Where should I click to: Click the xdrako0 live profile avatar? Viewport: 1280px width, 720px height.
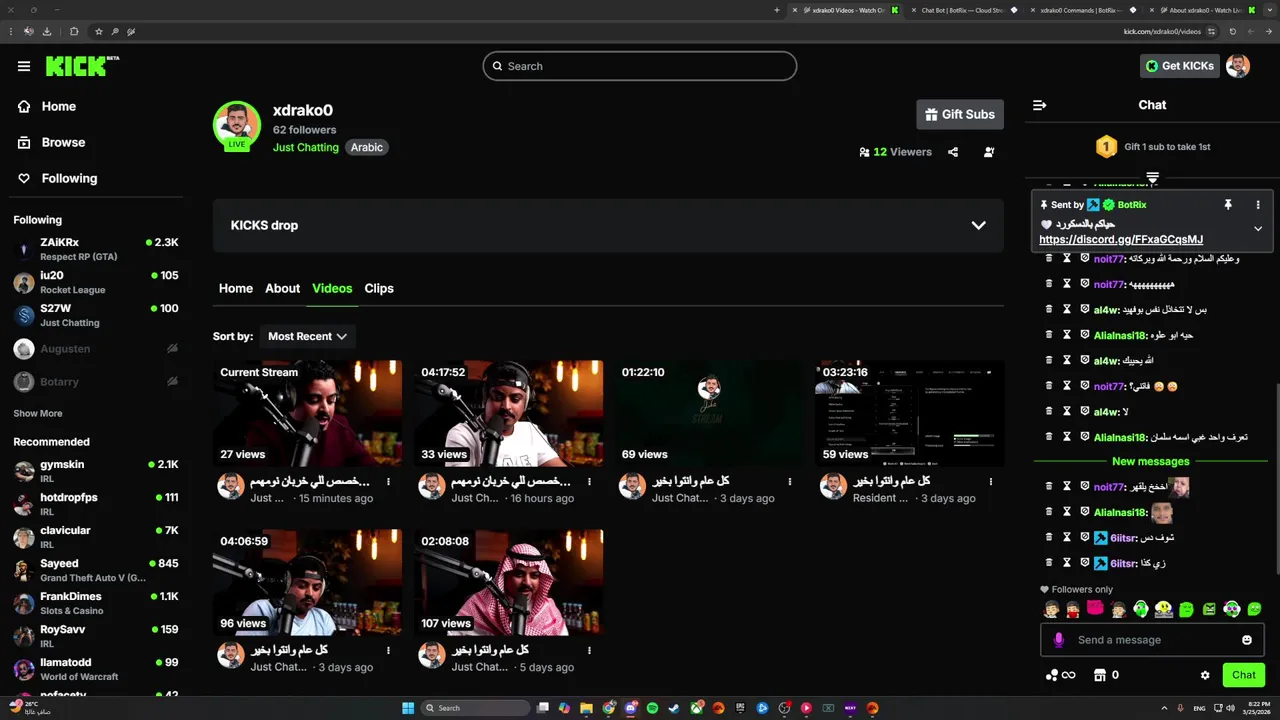tap(237, 125)
